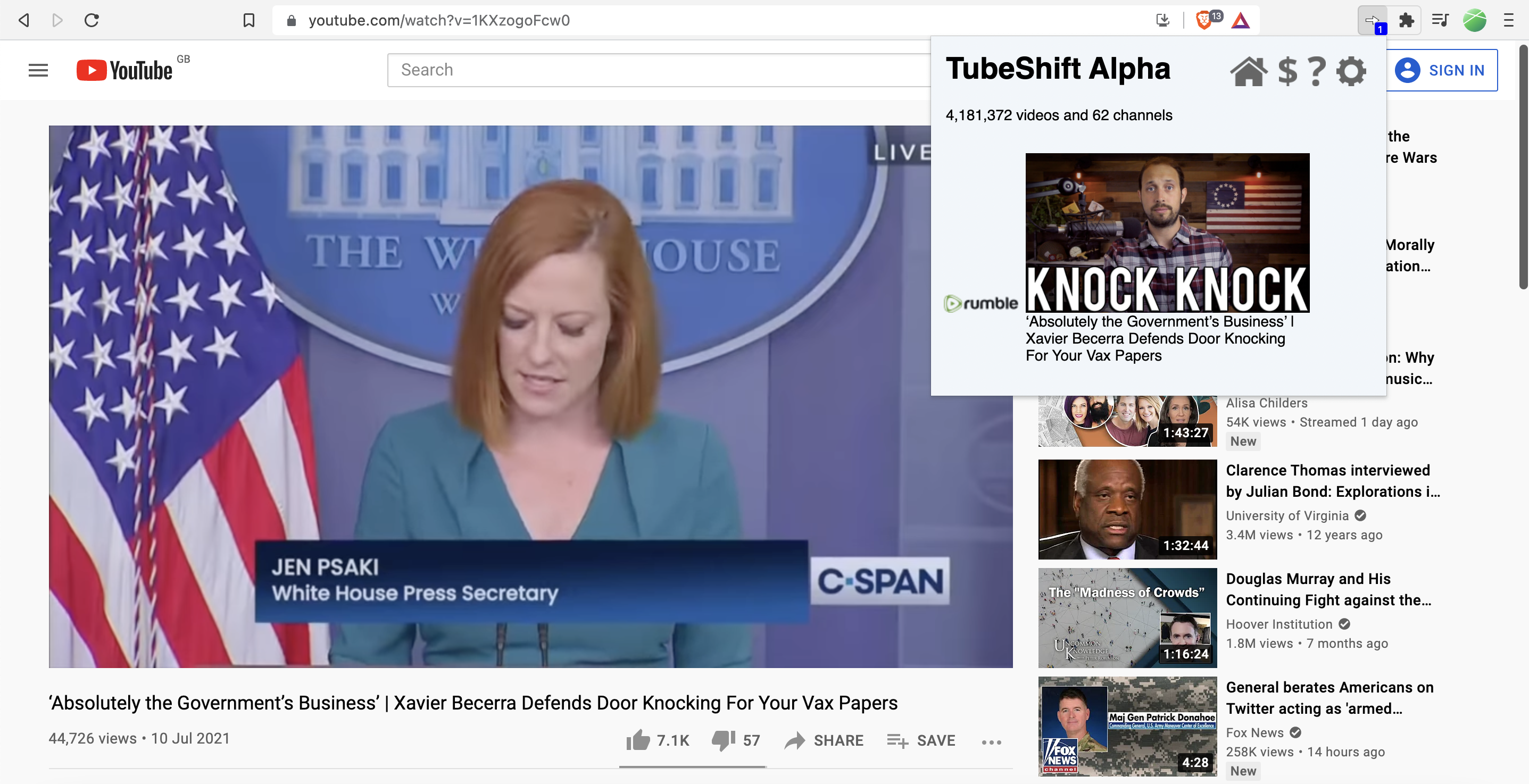Click the padlock site security icon

pos(291,21)
